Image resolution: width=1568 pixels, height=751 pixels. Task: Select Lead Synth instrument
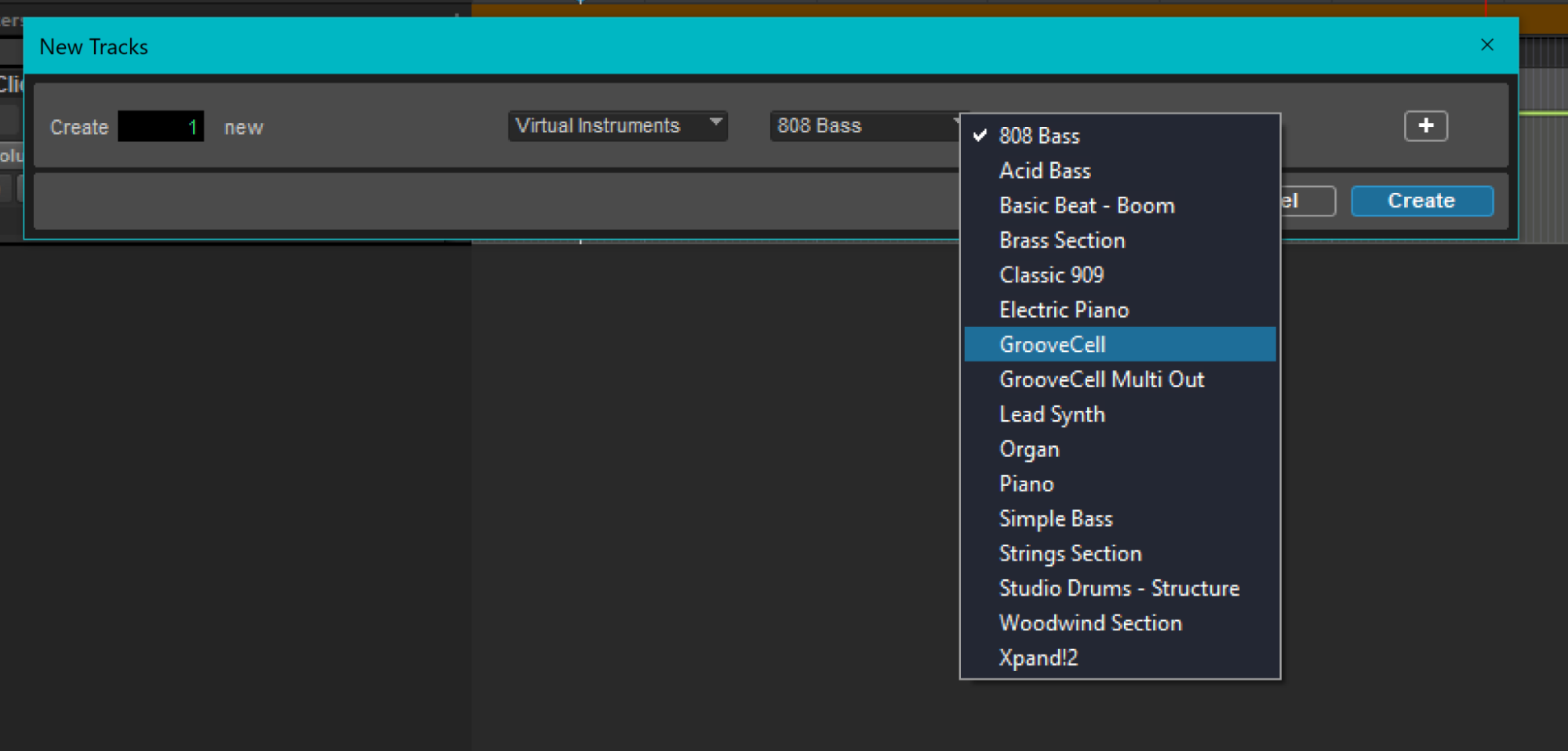(1051, 415)
